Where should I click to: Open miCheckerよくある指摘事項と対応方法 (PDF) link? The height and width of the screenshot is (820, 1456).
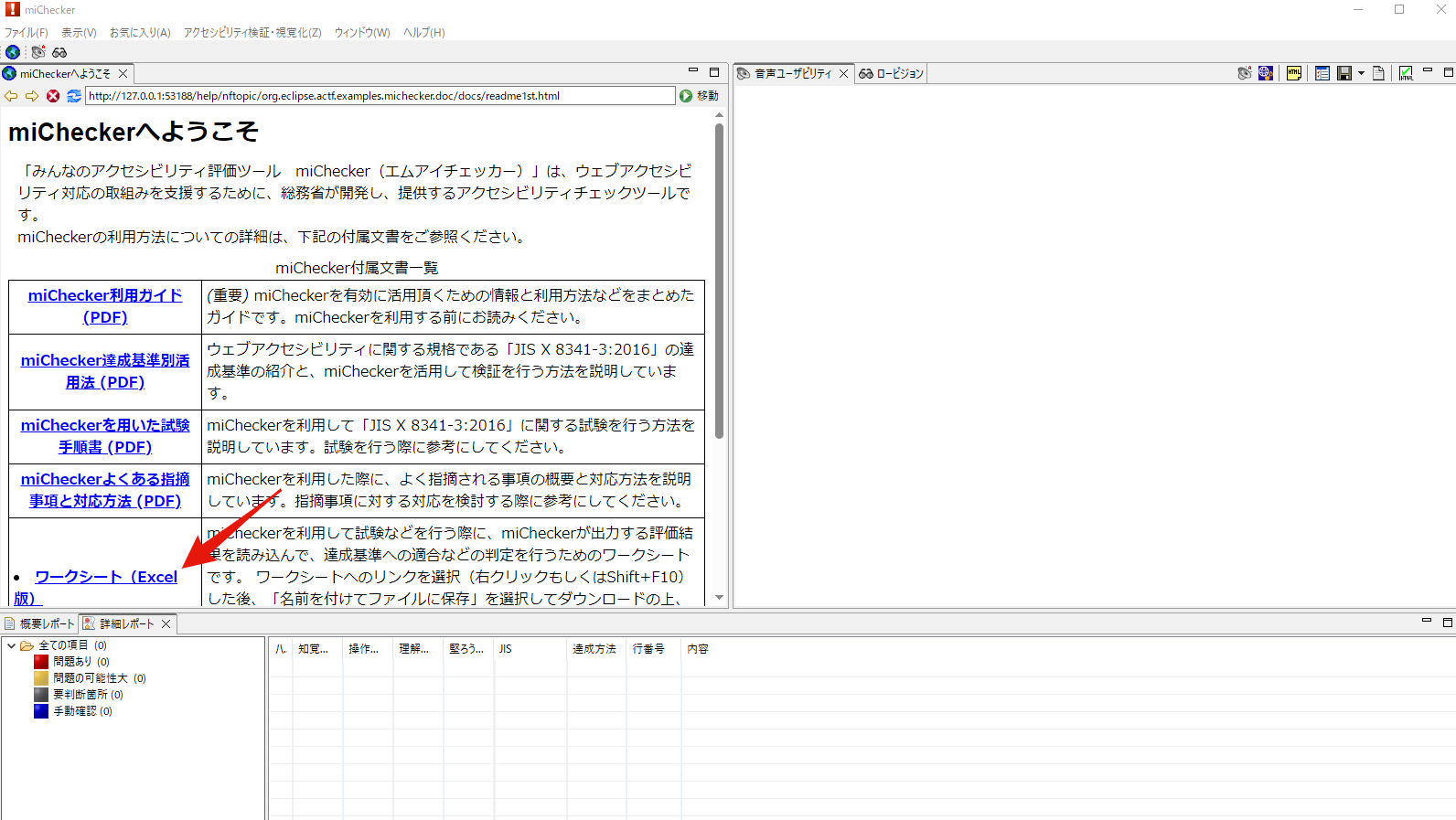pyautogui.click(x=105, y=490)
